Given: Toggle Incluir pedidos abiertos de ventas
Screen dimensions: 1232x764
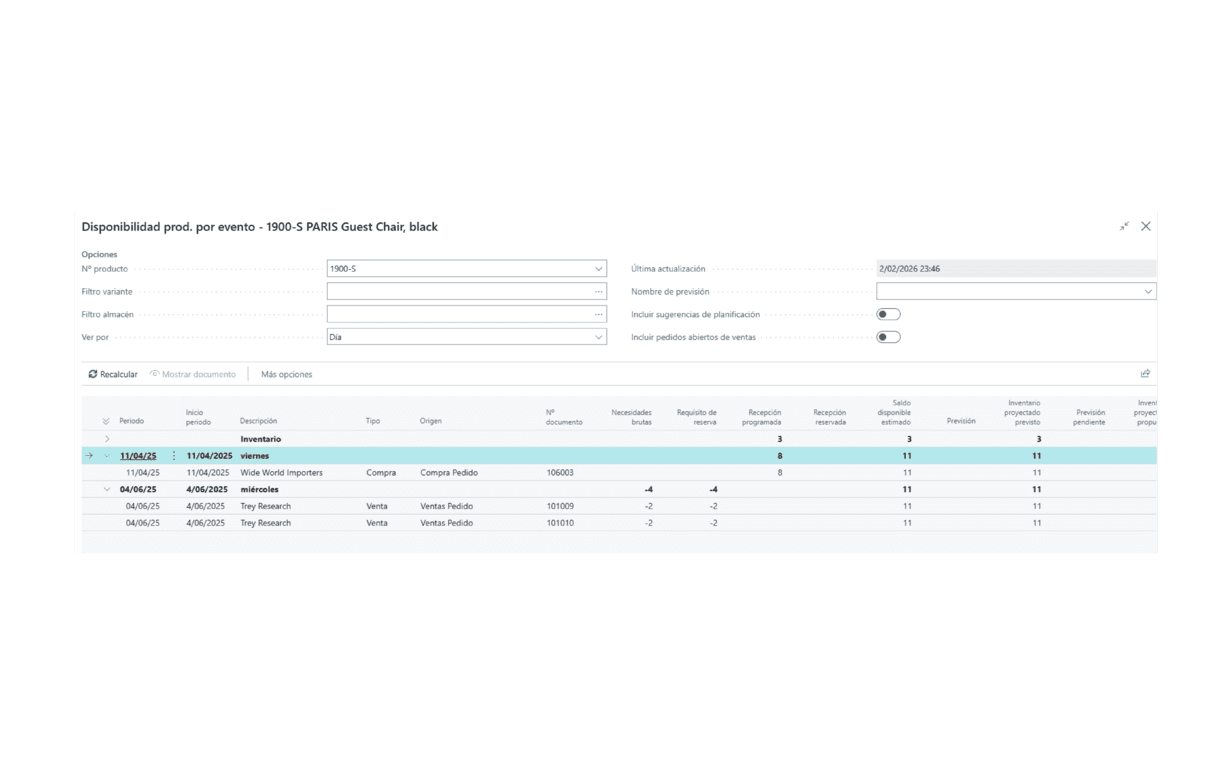Looking at the screenshot, I should [x=888, y=337].
